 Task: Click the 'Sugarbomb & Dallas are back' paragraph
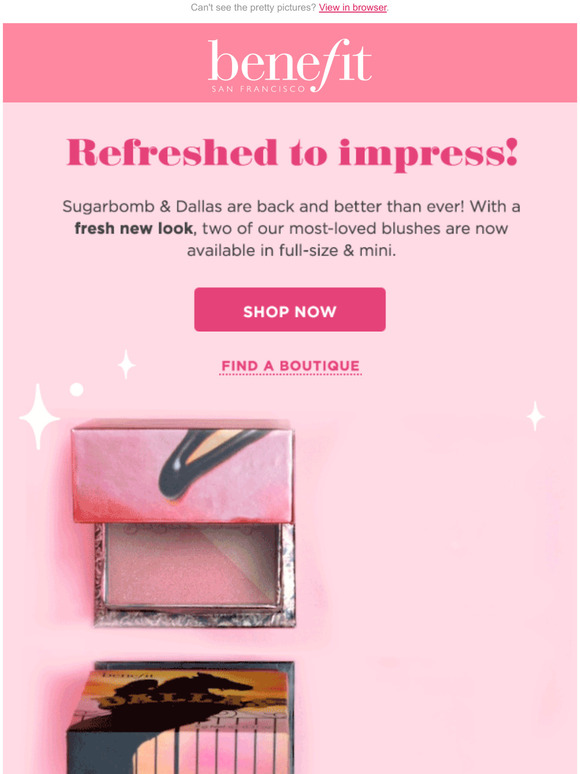coord(291,228)
